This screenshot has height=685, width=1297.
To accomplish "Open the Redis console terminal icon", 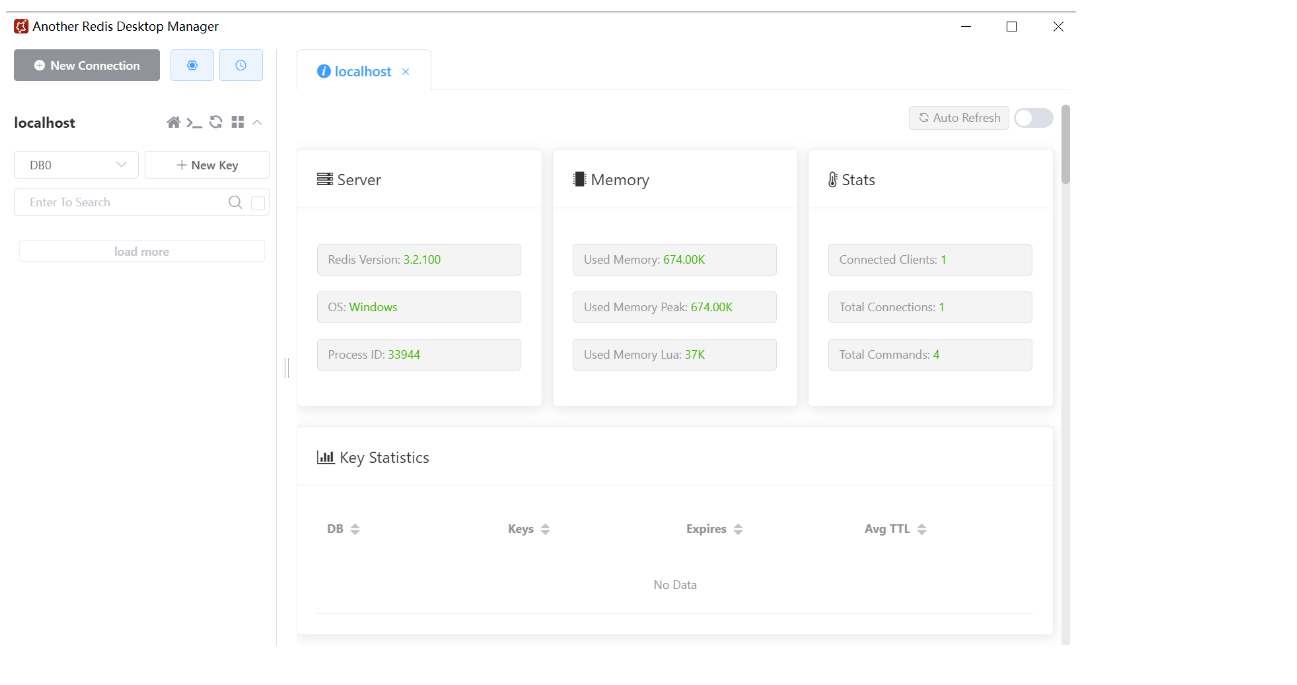I will [194, 122].
